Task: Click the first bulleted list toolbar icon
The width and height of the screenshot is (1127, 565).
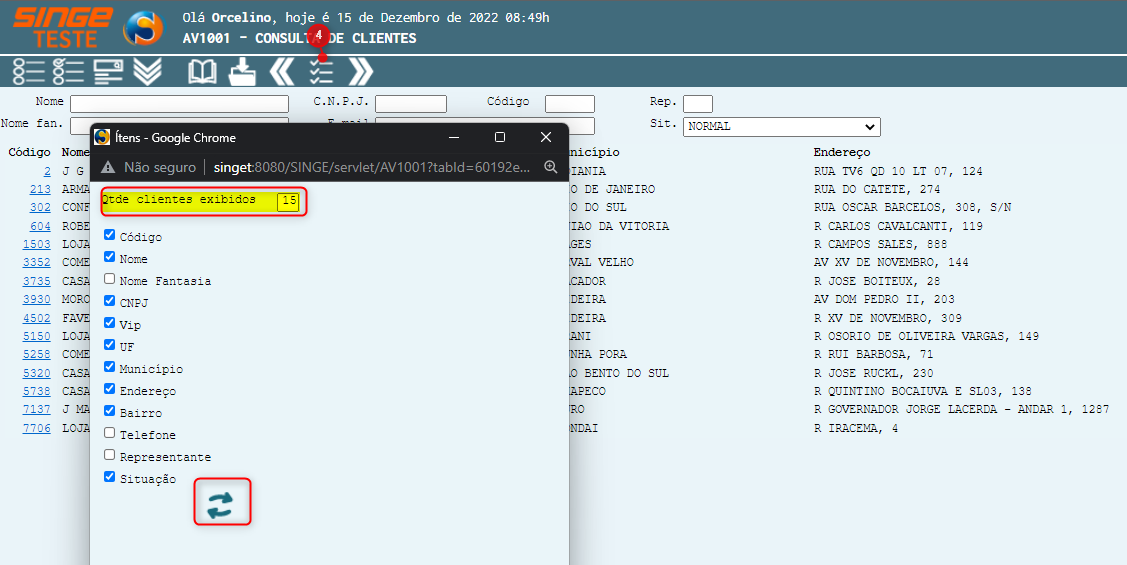Action: click(x=29, y=71)
